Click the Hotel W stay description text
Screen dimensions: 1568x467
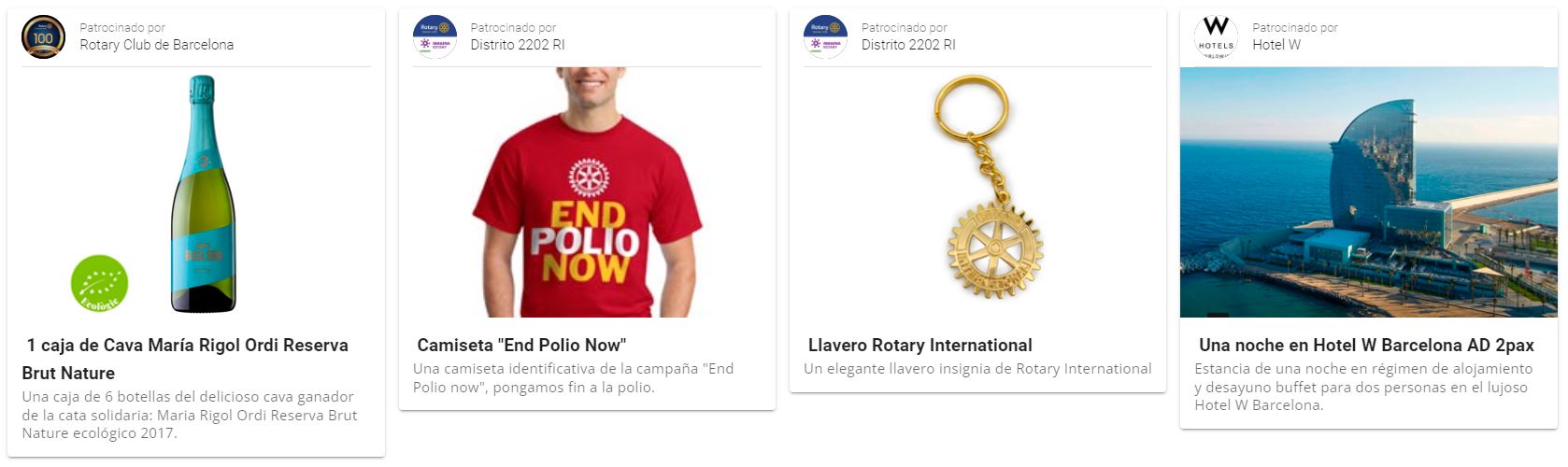click(x=1363, y=387)
